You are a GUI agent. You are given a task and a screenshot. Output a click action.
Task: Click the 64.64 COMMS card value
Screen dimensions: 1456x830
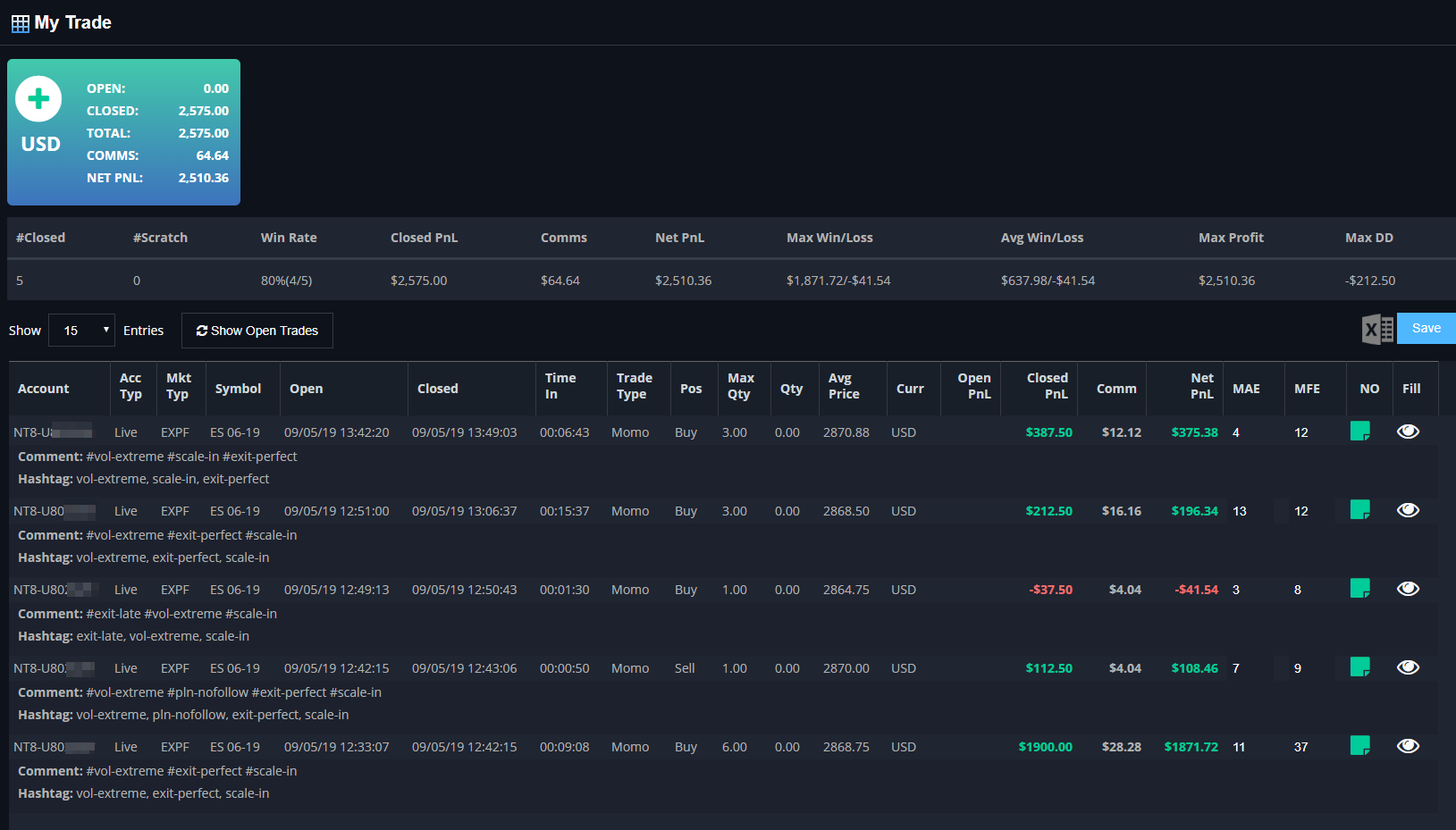point(213,155)
